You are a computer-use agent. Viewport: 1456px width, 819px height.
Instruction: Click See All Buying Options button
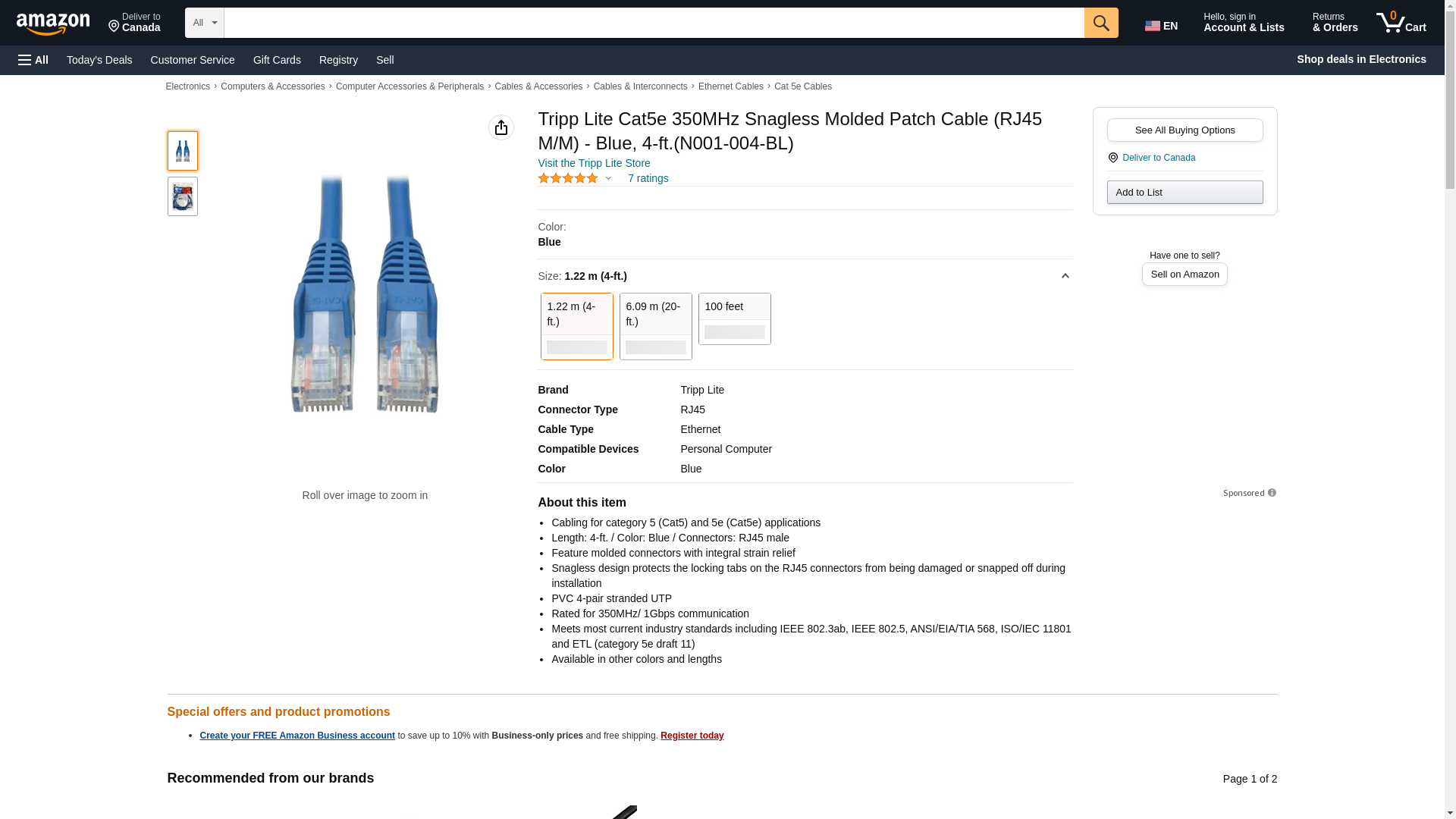pyautogui.click(x=1185, y=130)
